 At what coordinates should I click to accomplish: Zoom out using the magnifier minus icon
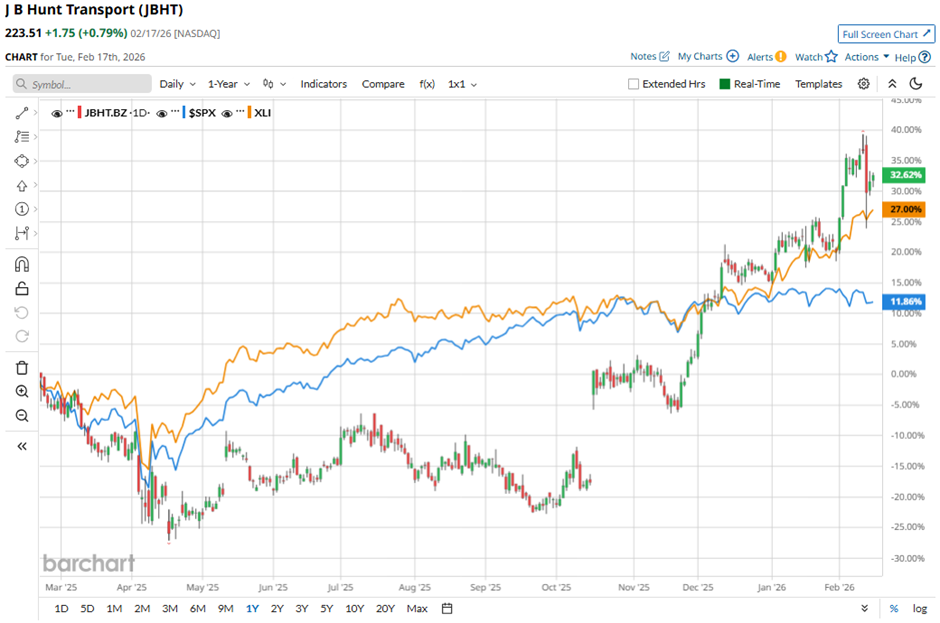click(x=22, y=415)
